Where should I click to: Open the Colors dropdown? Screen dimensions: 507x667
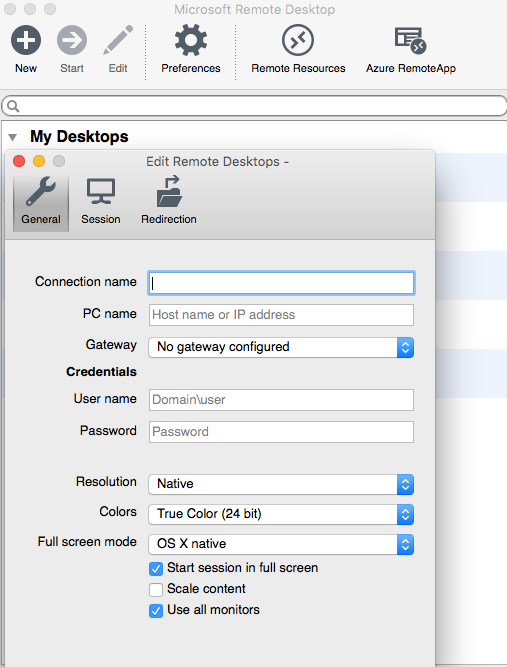pyautogui.click(x=281, y=514)
